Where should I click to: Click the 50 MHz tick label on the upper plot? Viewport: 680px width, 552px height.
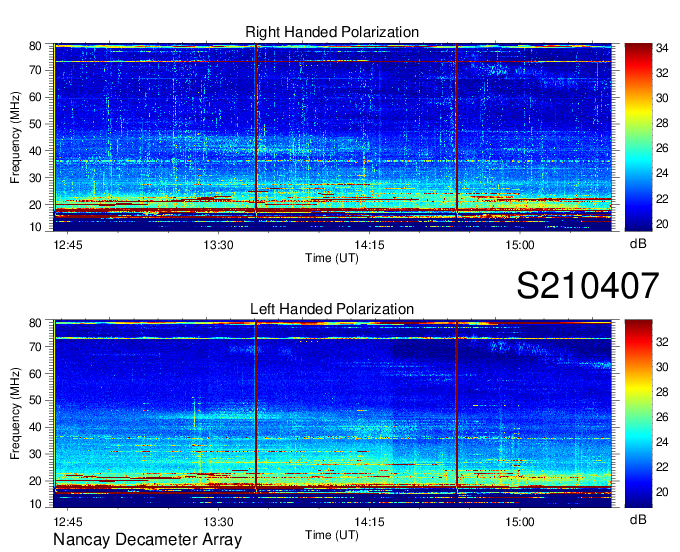35,124
